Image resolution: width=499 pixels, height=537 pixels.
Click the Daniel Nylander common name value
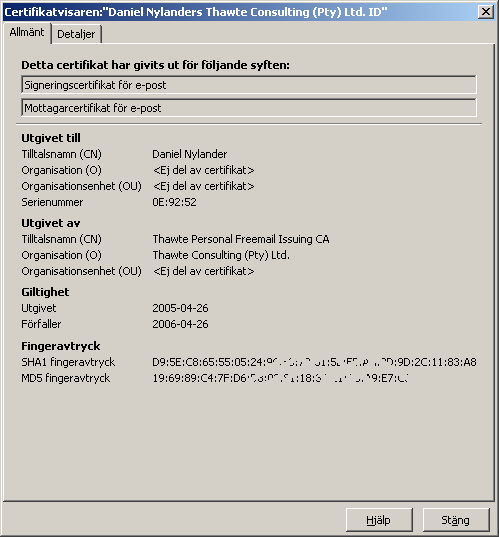click(x=189, y=154)
